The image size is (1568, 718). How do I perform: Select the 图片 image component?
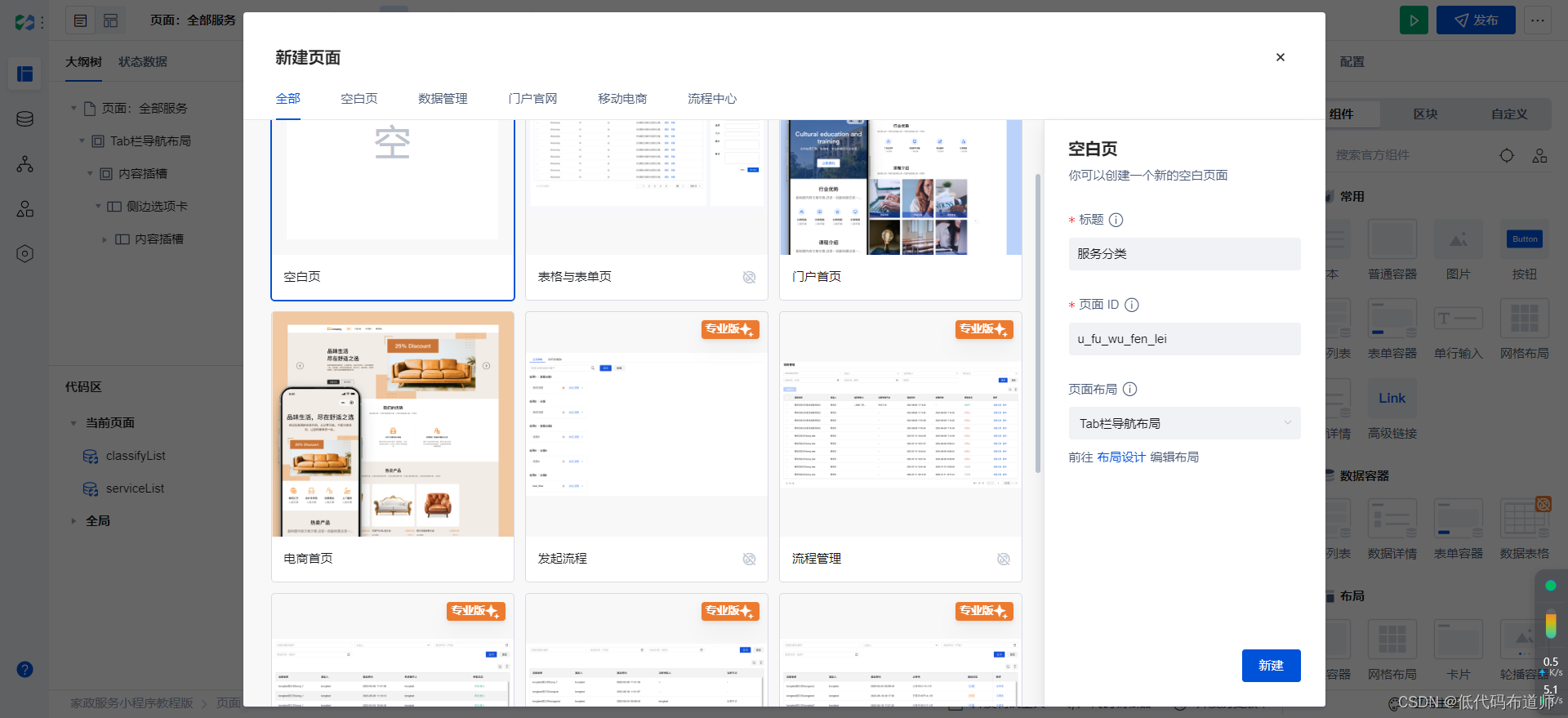tap(1458, 250)
